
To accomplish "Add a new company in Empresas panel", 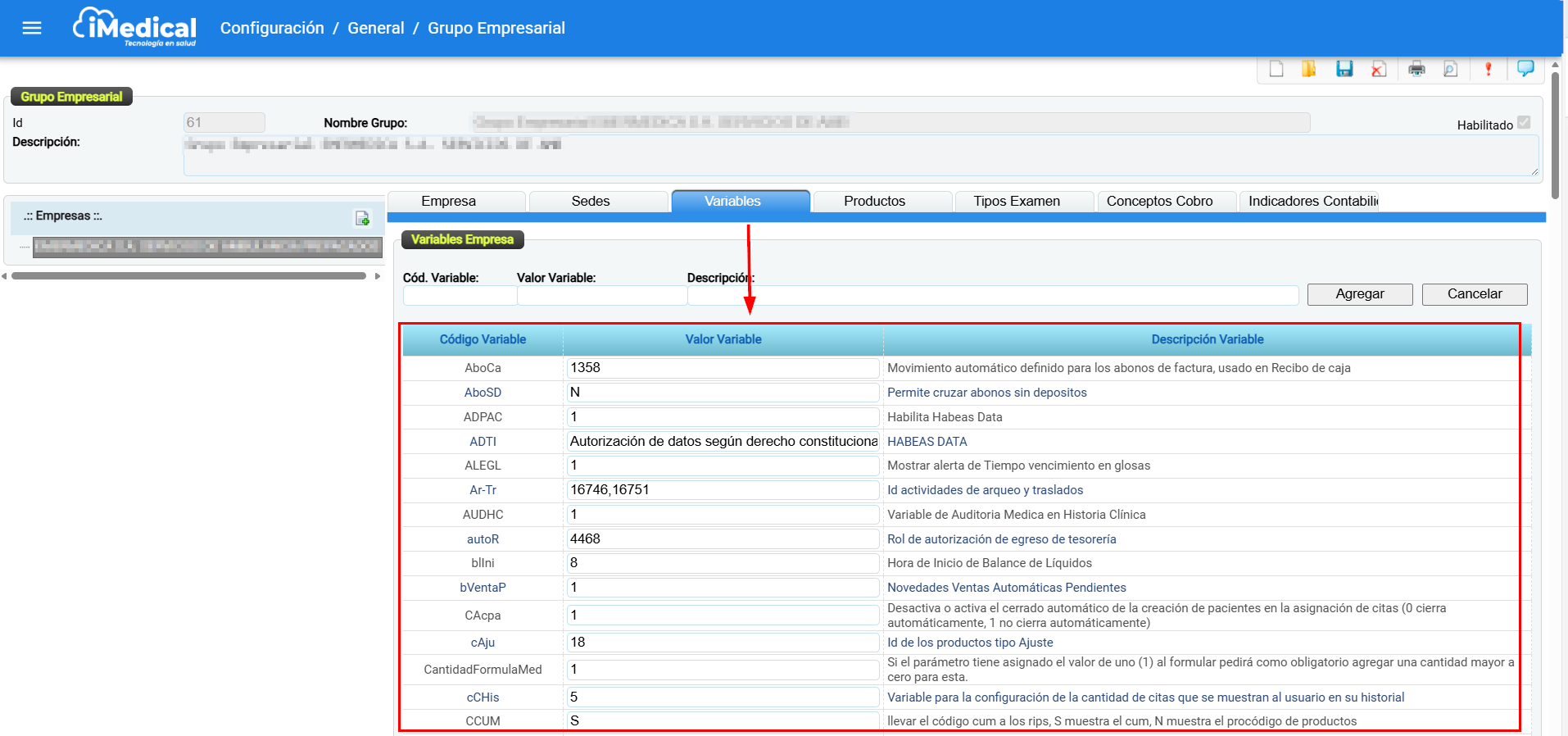I will click(362, 218).
